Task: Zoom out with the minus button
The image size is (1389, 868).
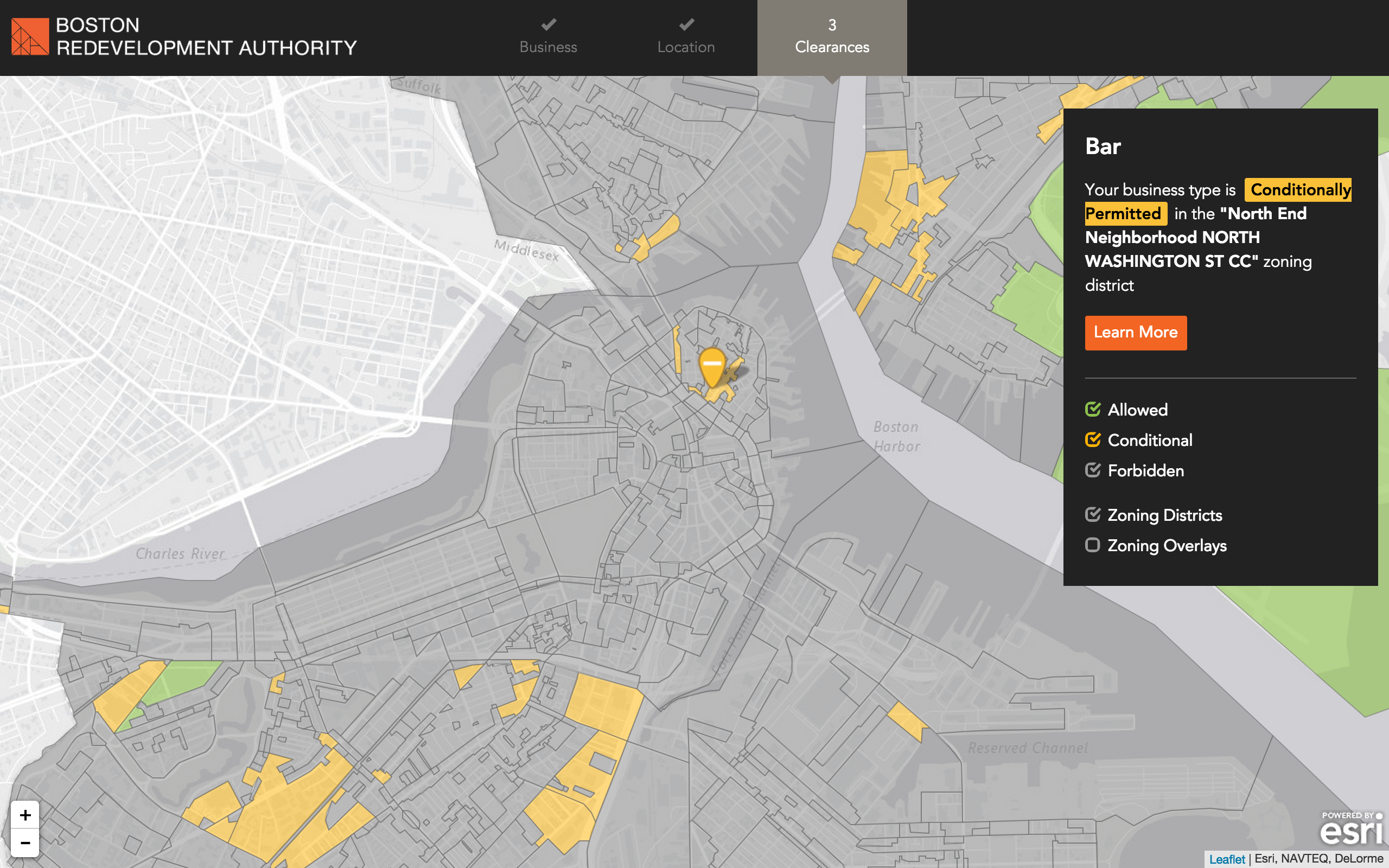Action: tap(24, 843)
